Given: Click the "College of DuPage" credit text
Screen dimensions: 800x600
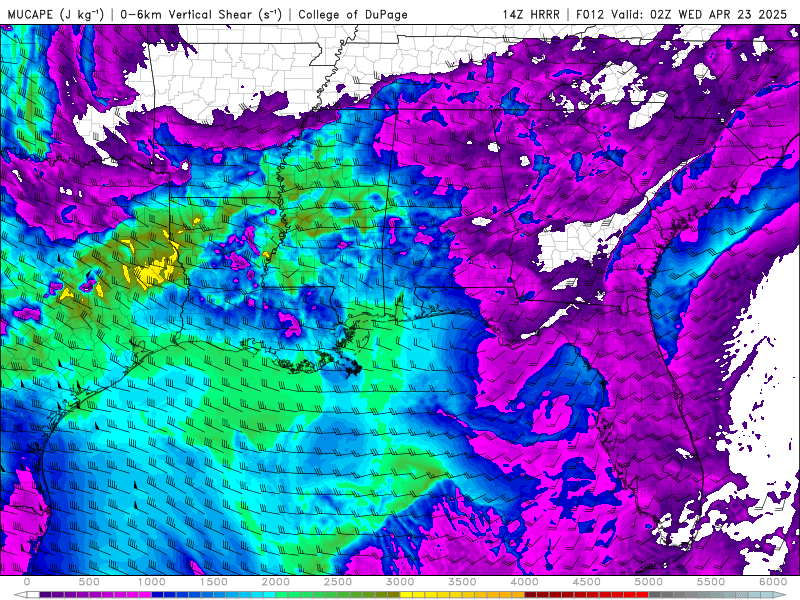Looking at the screenshot, I should [353, 14].
